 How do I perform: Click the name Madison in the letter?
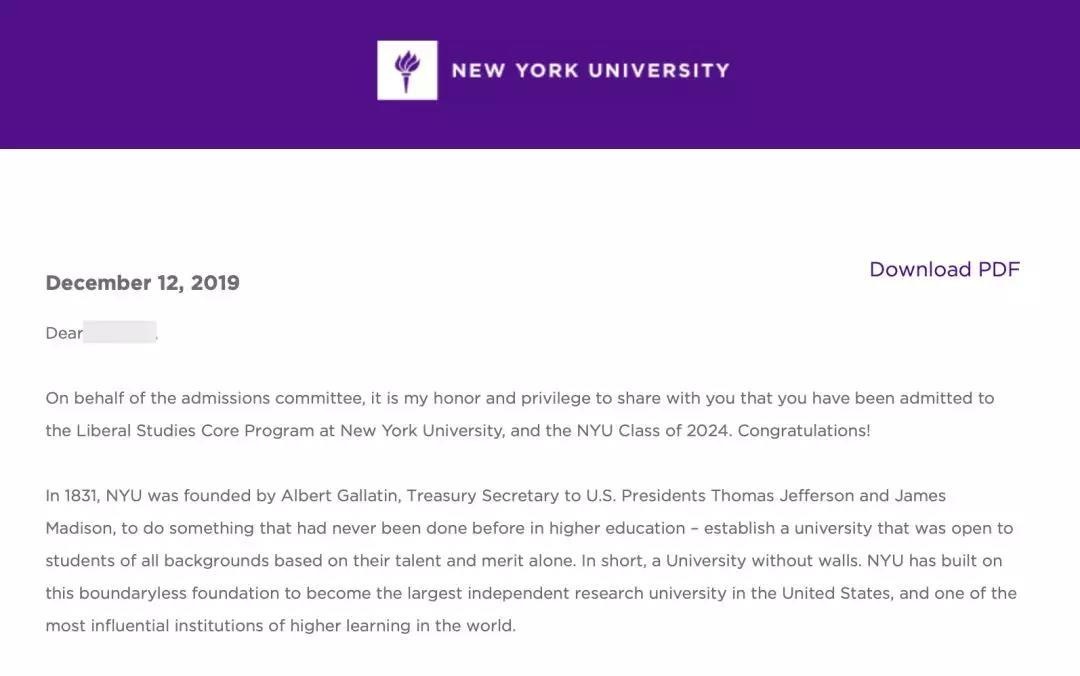tap(79, 528)
